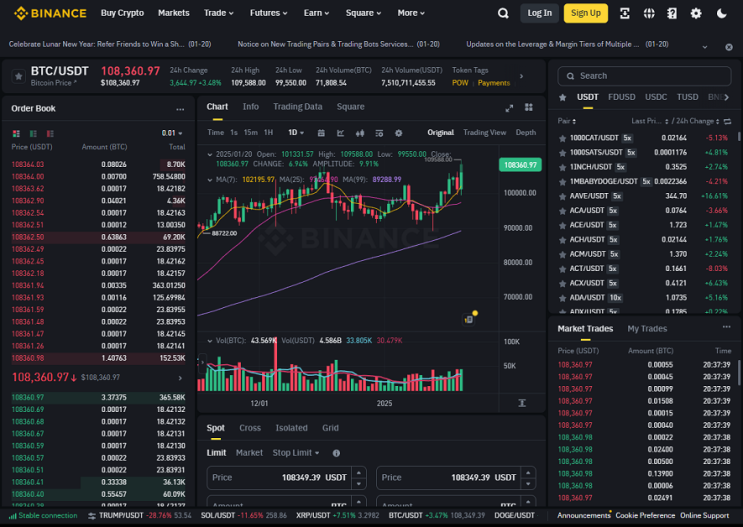
Task: Show sell orders only view
Action: pyautogui.click(x=50, y=134)
